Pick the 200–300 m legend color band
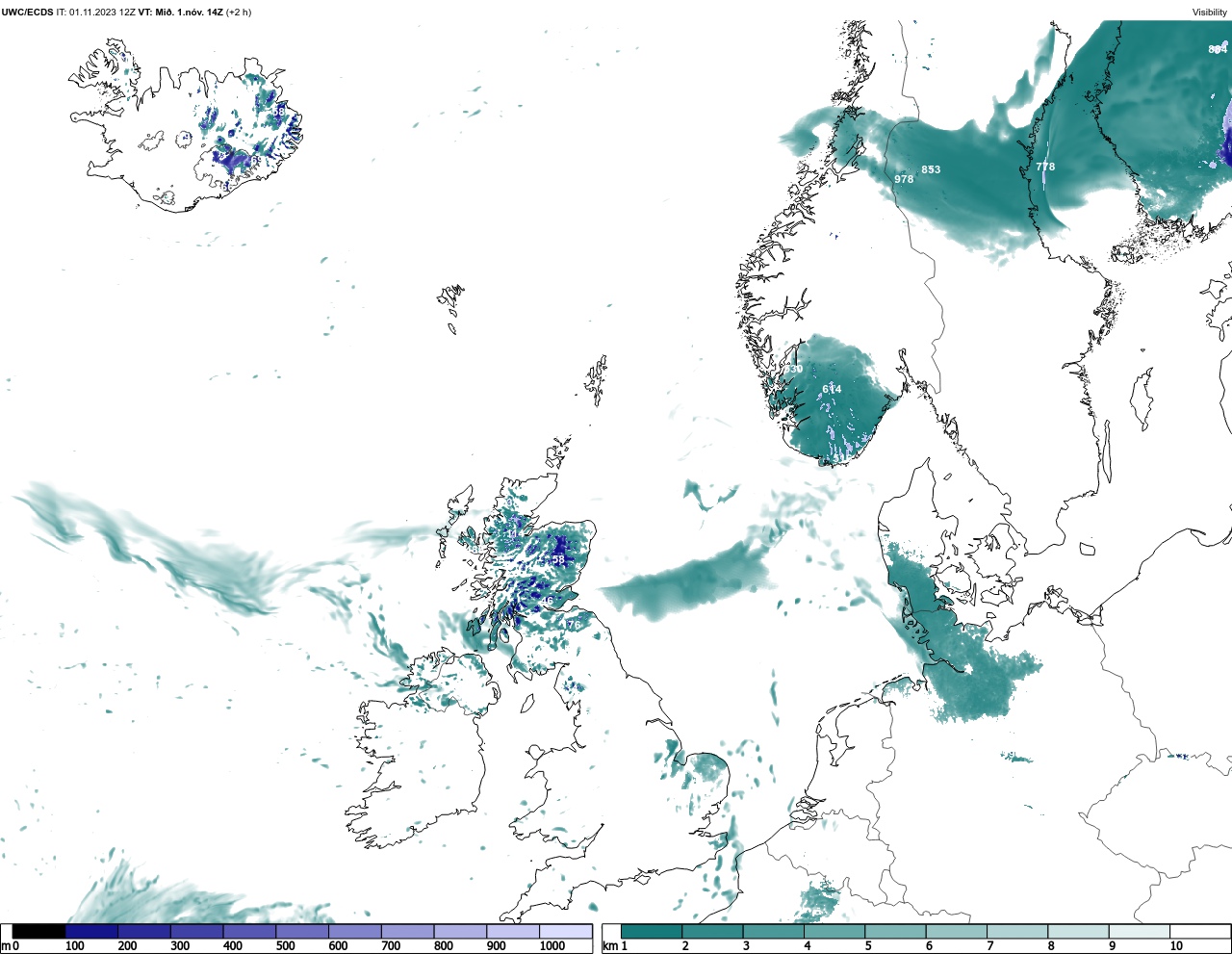 tap(144, 931)
